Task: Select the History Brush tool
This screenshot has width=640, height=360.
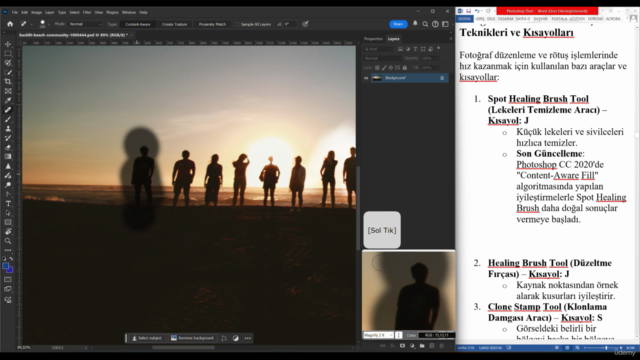Action: 8,138
